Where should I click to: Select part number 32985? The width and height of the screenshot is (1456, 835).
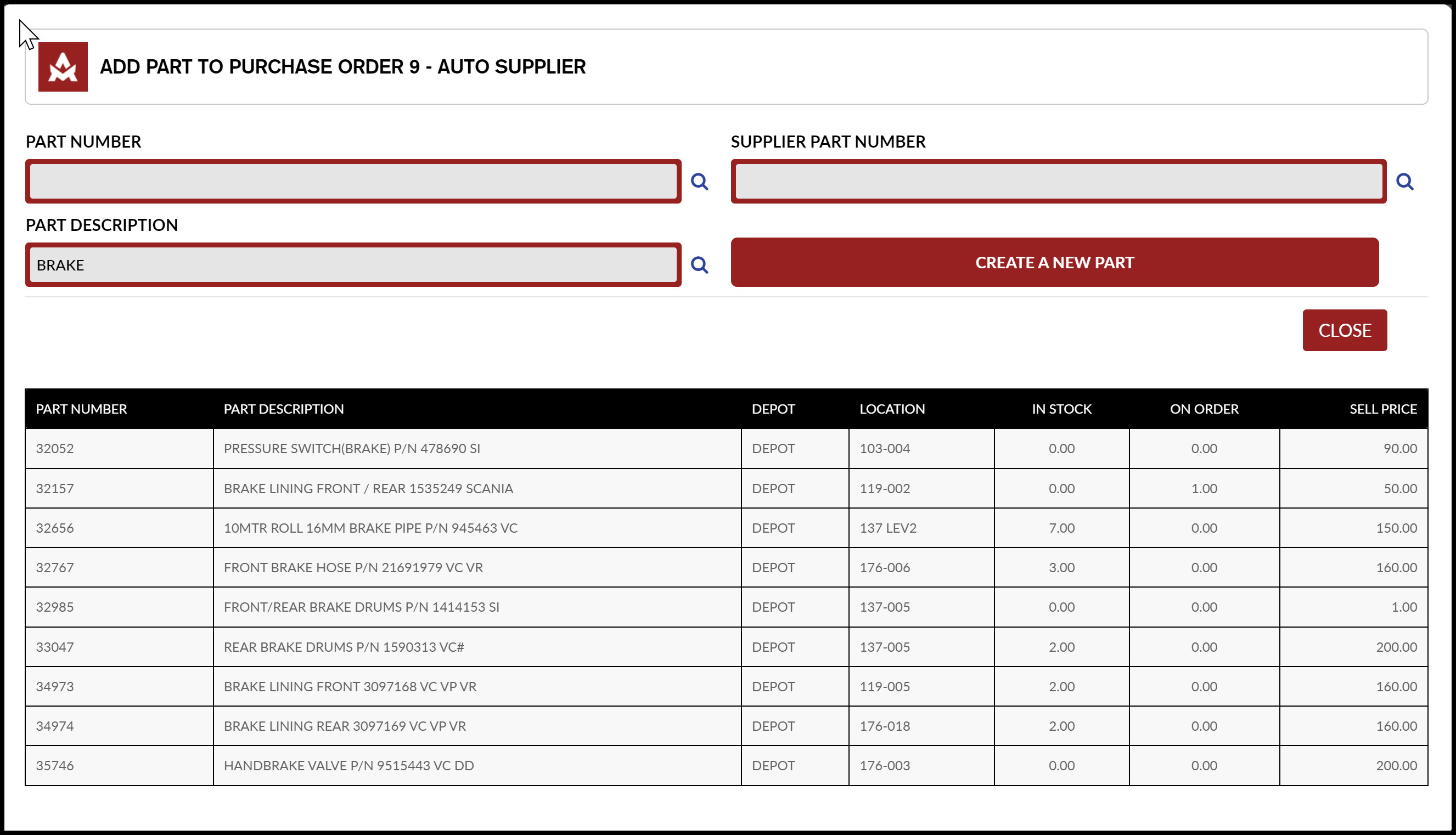click(x=55, y=607)
